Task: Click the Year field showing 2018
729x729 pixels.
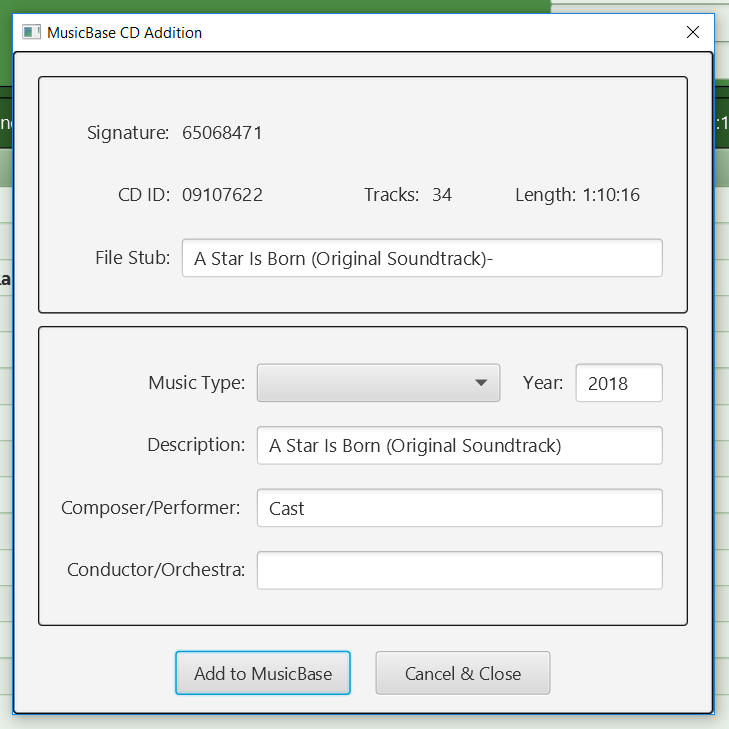Action: [x=619, y=383]
